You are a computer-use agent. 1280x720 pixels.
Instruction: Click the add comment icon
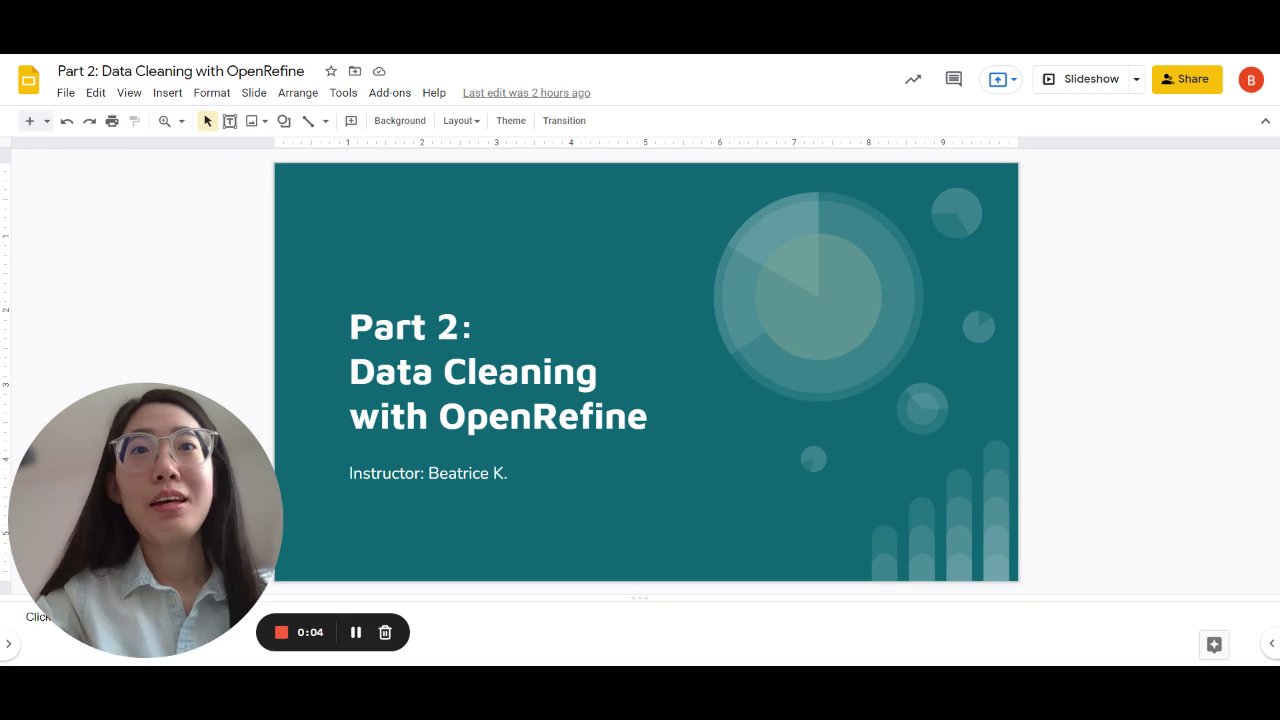351,121
